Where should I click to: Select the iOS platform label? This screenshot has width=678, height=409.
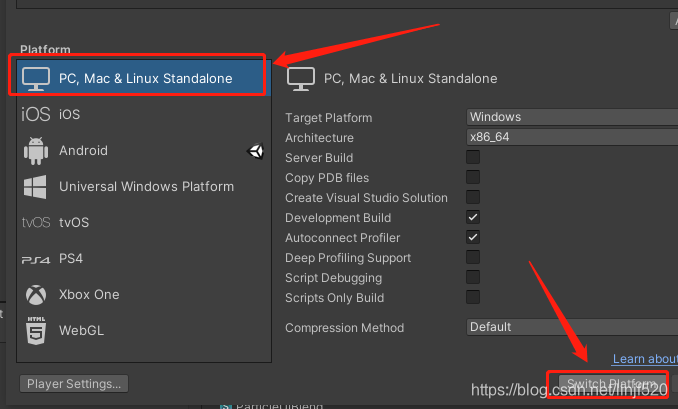(x=70, y=114)
